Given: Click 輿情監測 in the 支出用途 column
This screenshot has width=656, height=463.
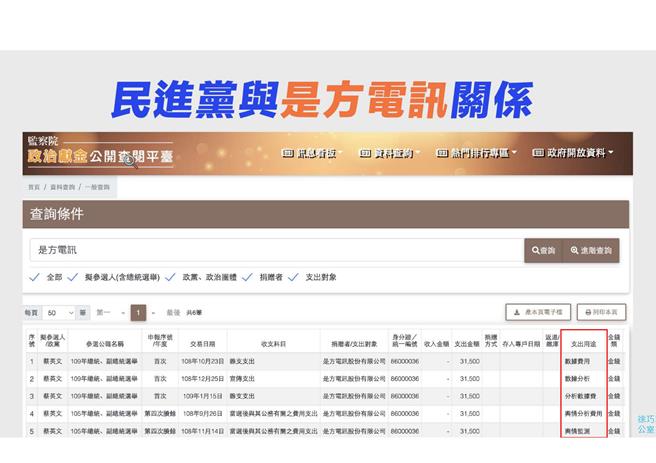Looking at the screenshot, I should point(577,431).
